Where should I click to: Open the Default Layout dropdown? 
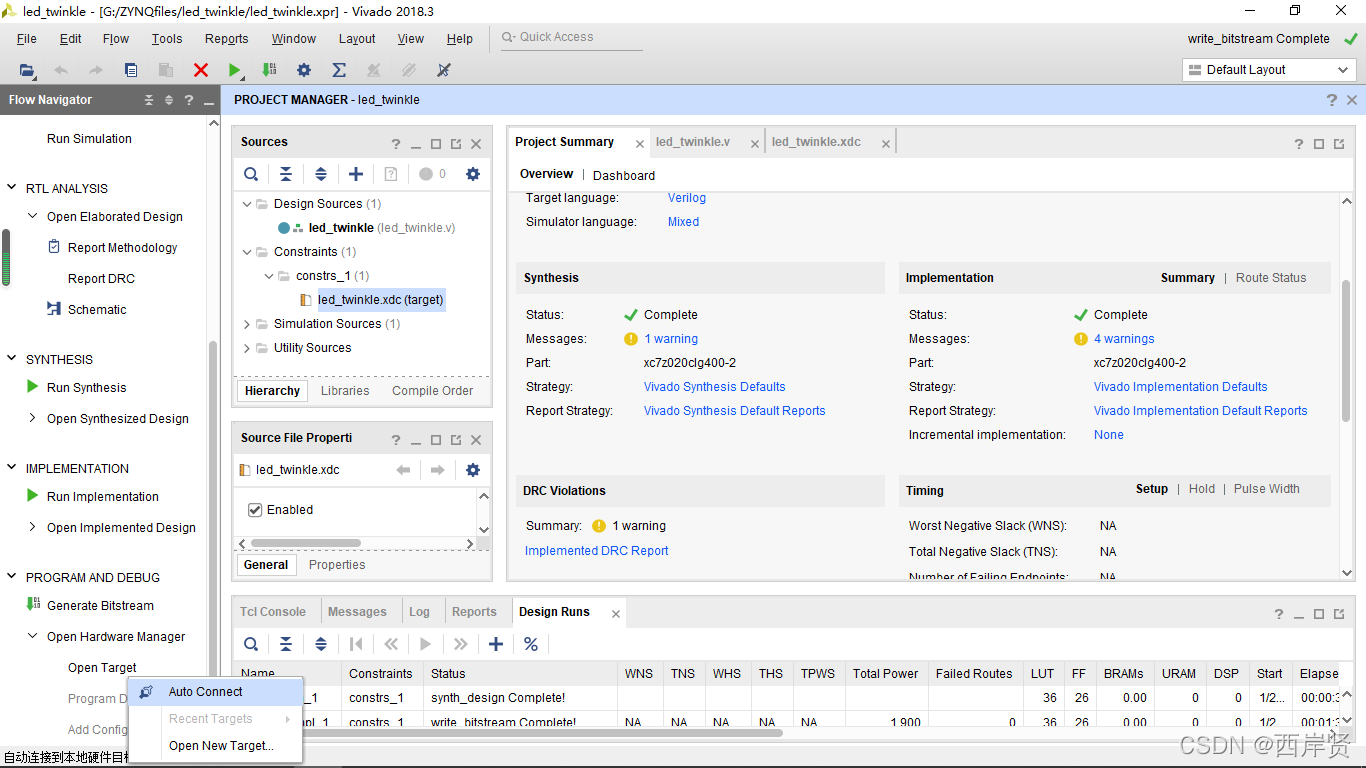point(1269,70)
